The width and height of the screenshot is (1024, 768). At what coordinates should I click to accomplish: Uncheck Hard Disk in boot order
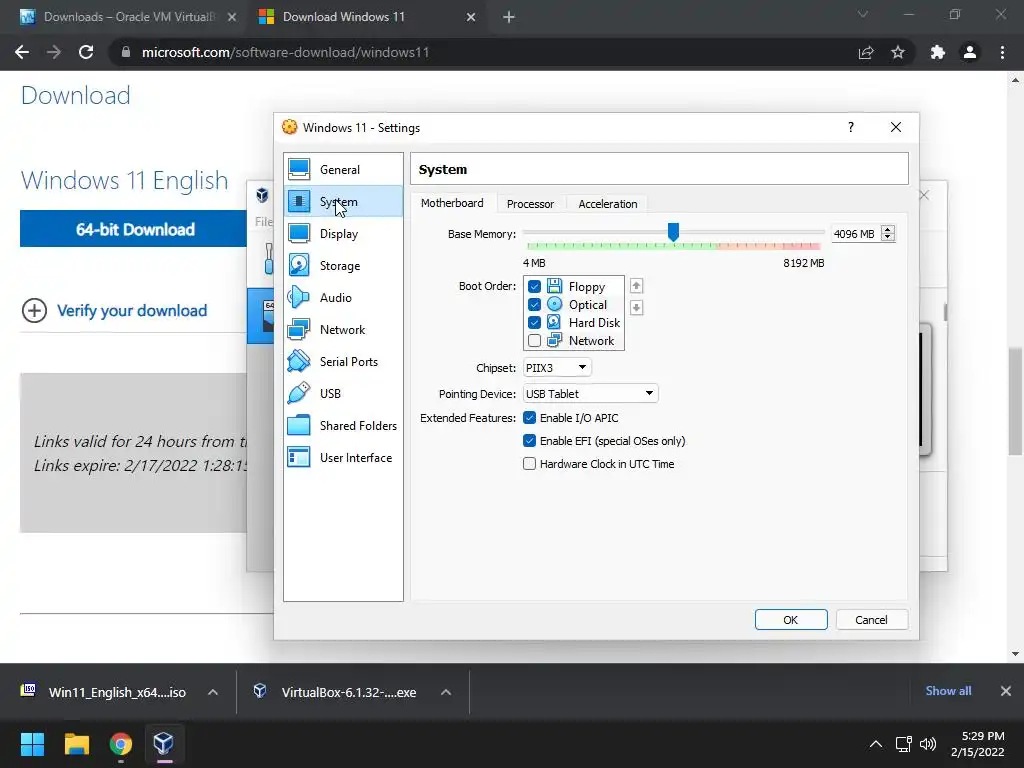click(x=534, y=323)
